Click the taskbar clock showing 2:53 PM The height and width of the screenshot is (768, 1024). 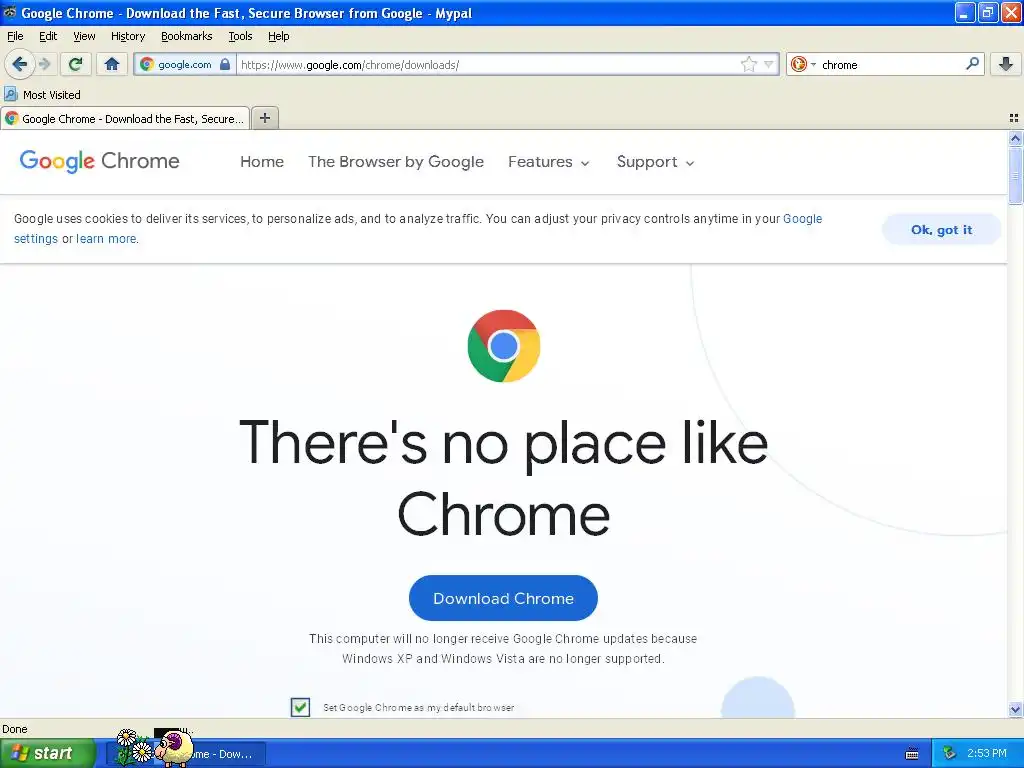click(987, 753)
